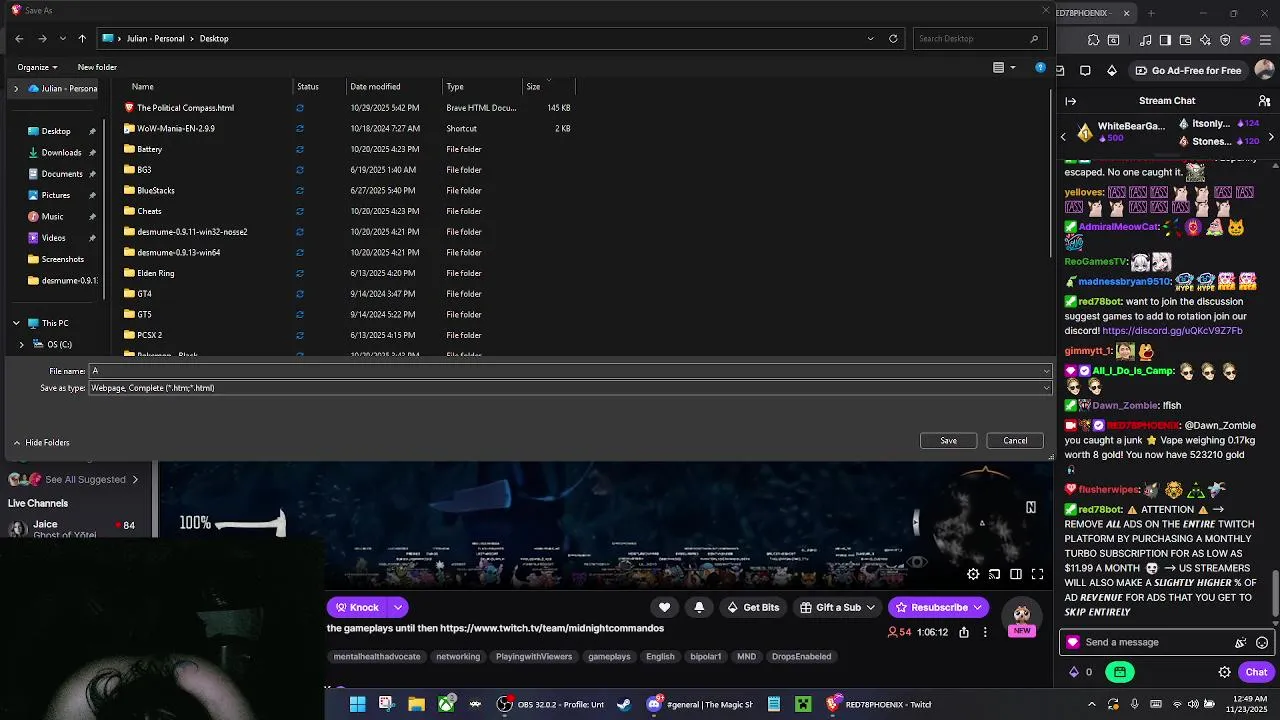Show hidden system tray icons chevron

[1091, 704]
